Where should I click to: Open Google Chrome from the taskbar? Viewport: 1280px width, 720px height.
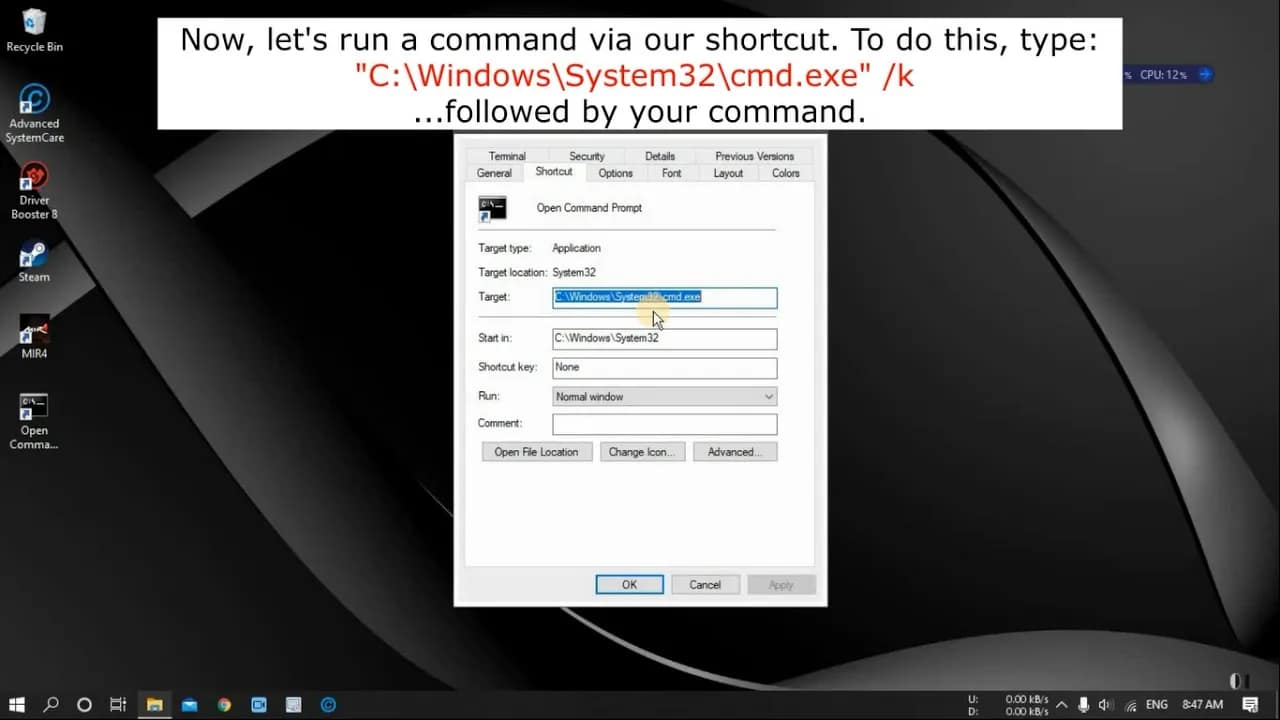point(224,704)
